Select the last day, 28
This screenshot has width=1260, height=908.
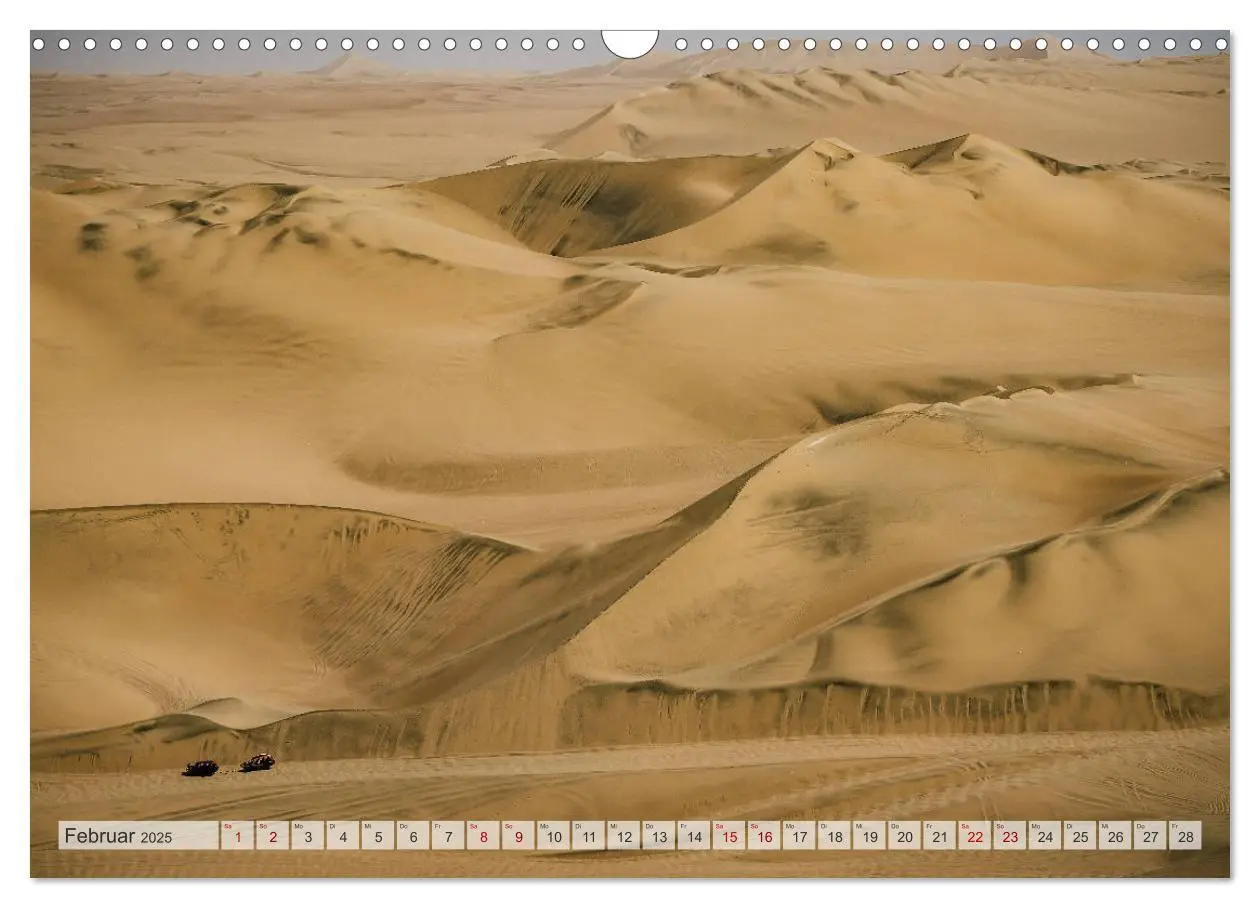point(1185,836)
